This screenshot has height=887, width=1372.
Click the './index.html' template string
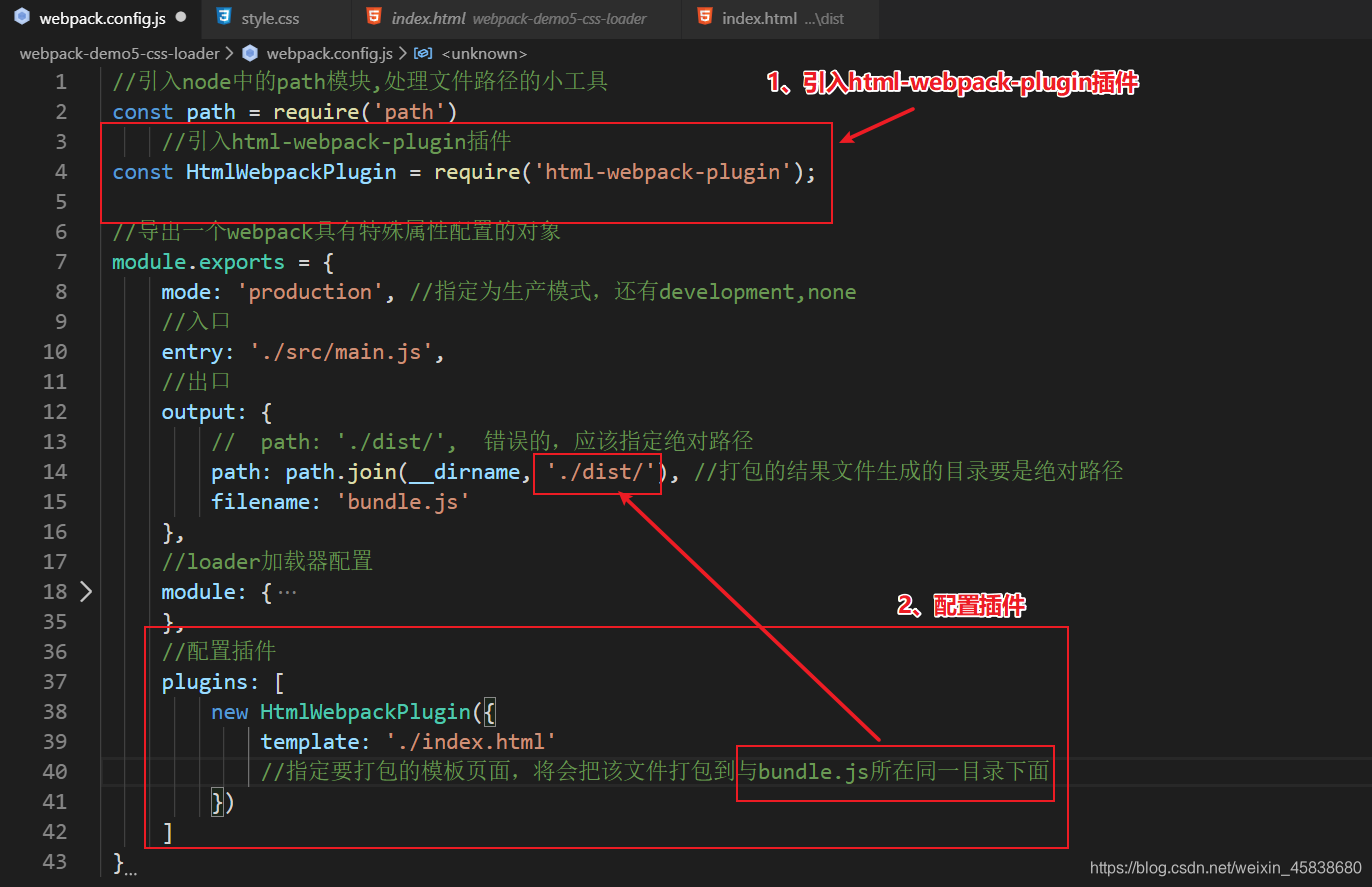(x=471, y=741)
